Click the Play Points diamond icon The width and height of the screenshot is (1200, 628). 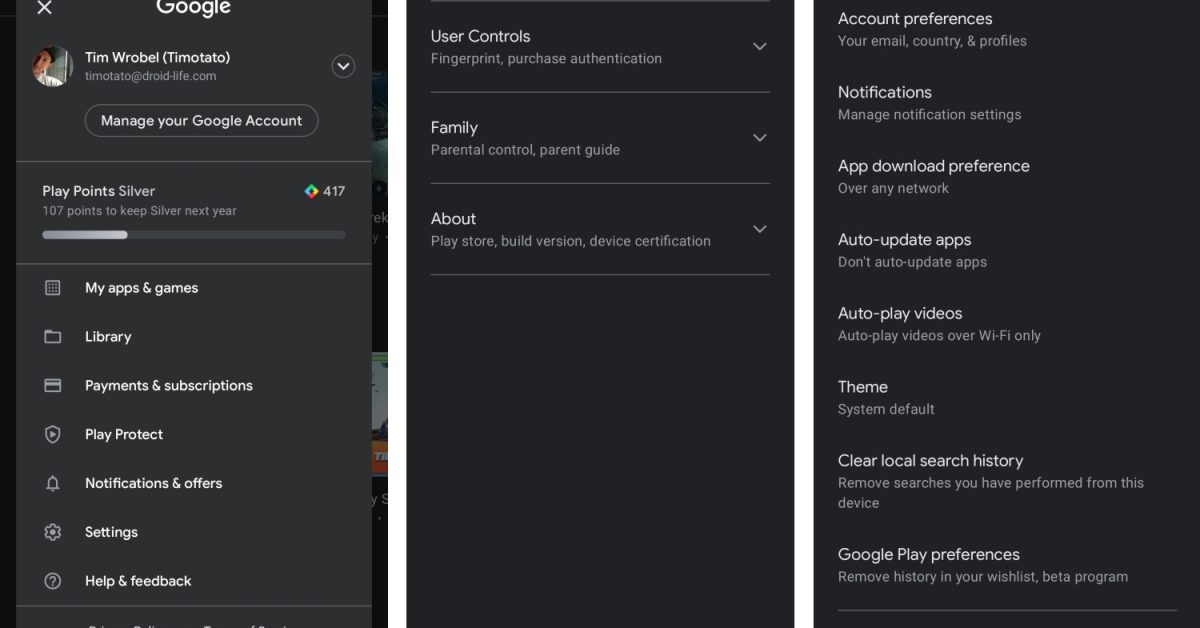[x=311, y=191]
